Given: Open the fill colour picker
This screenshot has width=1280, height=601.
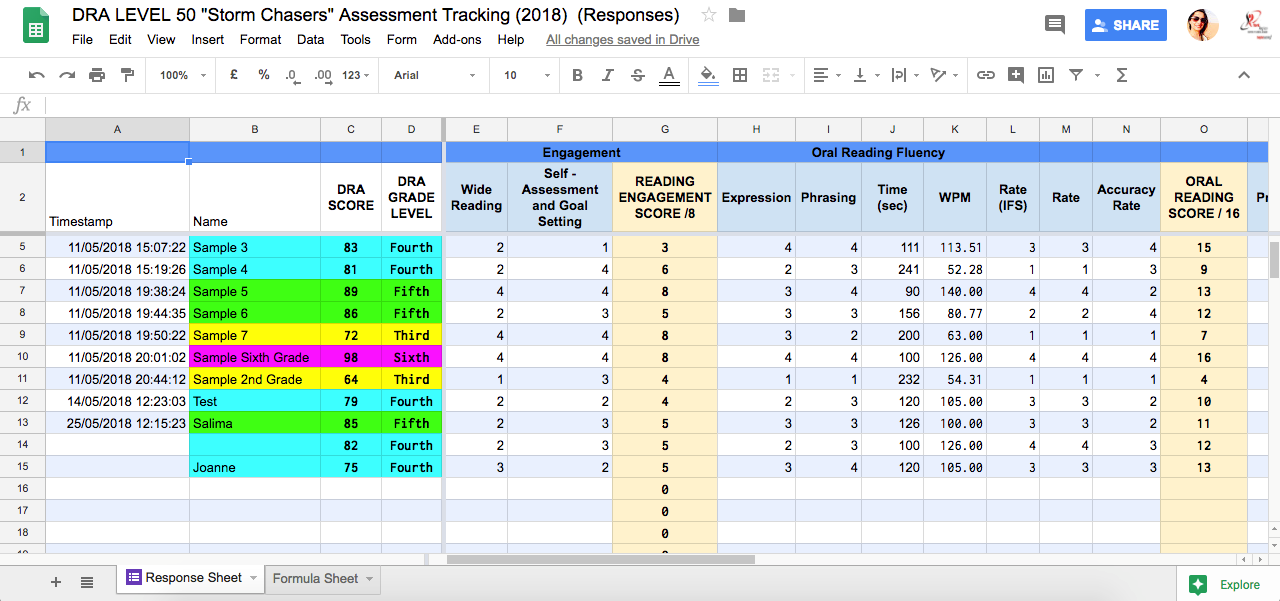Looking at the screenshot, I should click(x=708, y=75).
